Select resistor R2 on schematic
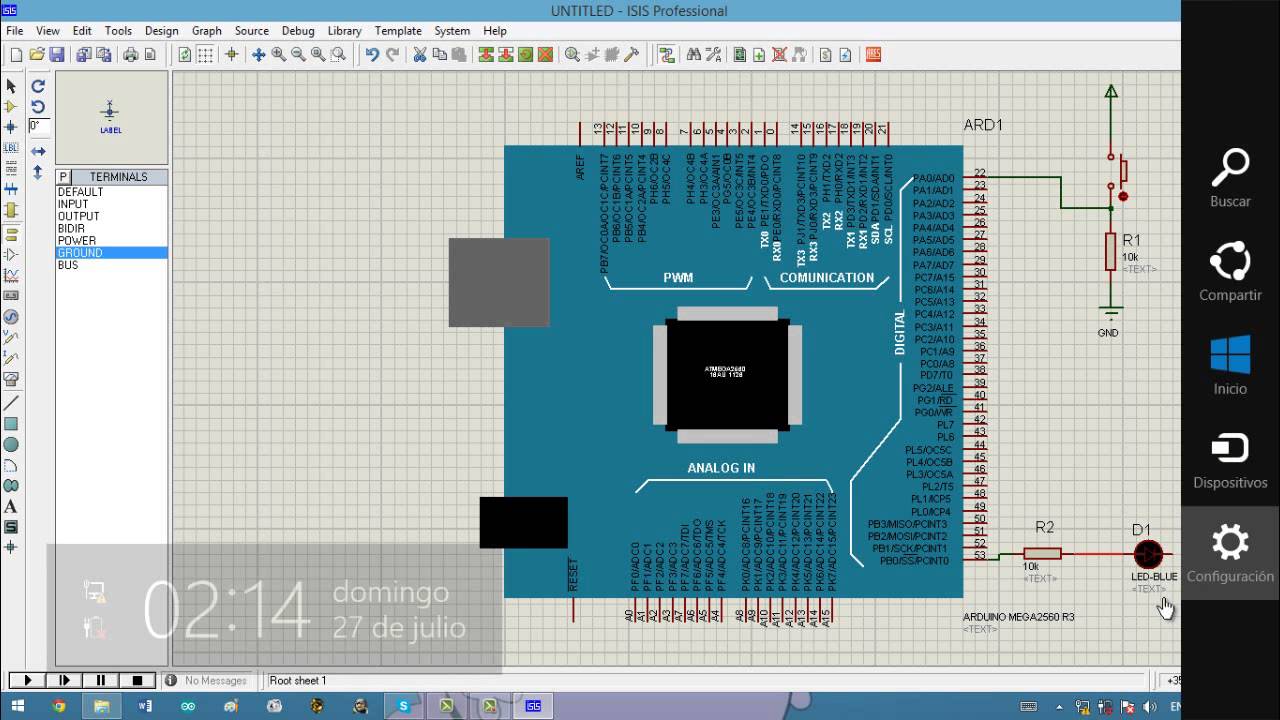1280x720 pixels. pos(1042,554)
